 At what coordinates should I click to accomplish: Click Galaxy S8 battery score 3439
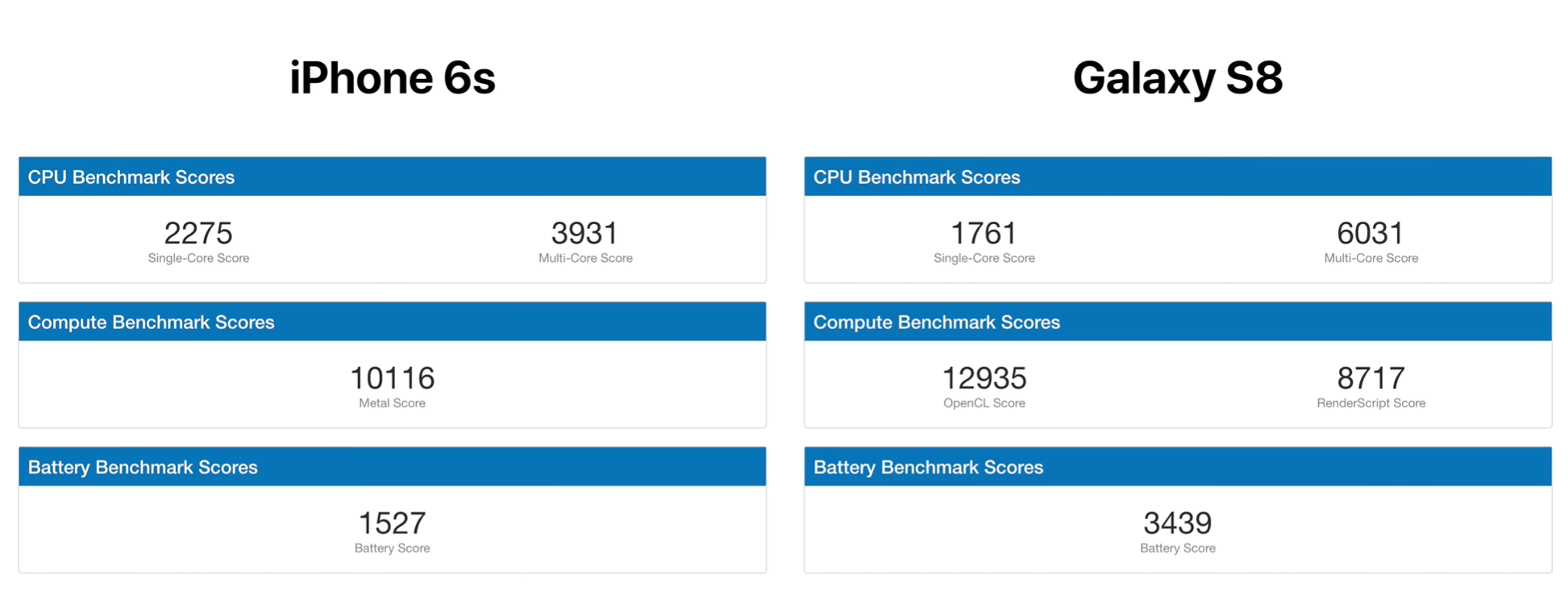1178,523
